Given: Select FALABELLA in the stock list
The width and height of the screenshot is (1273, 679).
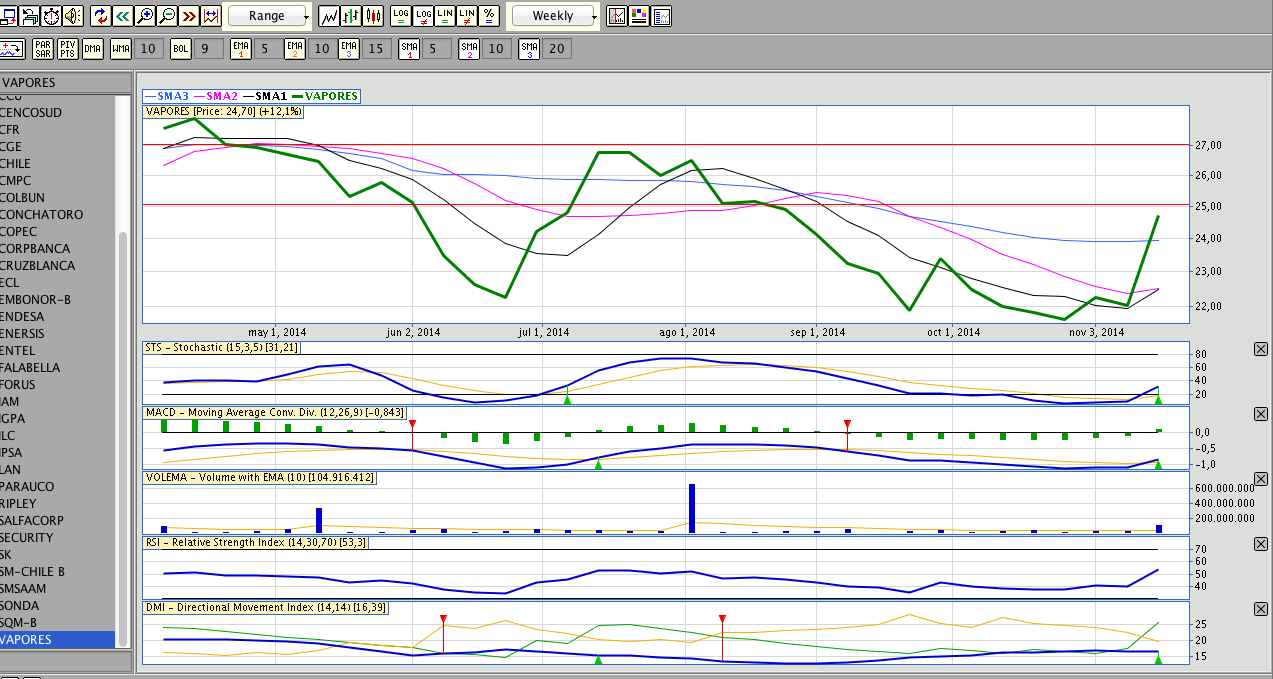Looking at the screenshot, I should (x=31, y=367).
